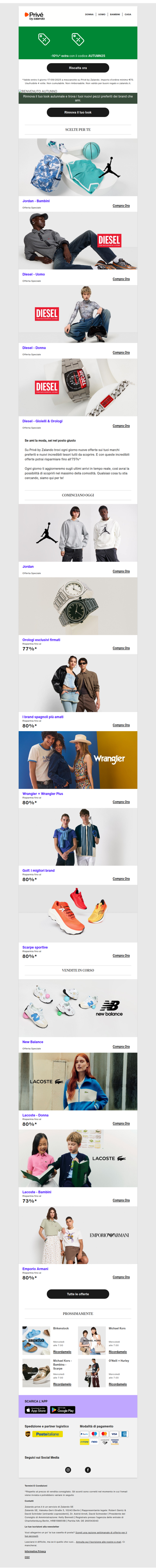The width and height of the screenshot is (156, 1568).
Task: Open the DONNA menu item
Action: coord(90,14)
